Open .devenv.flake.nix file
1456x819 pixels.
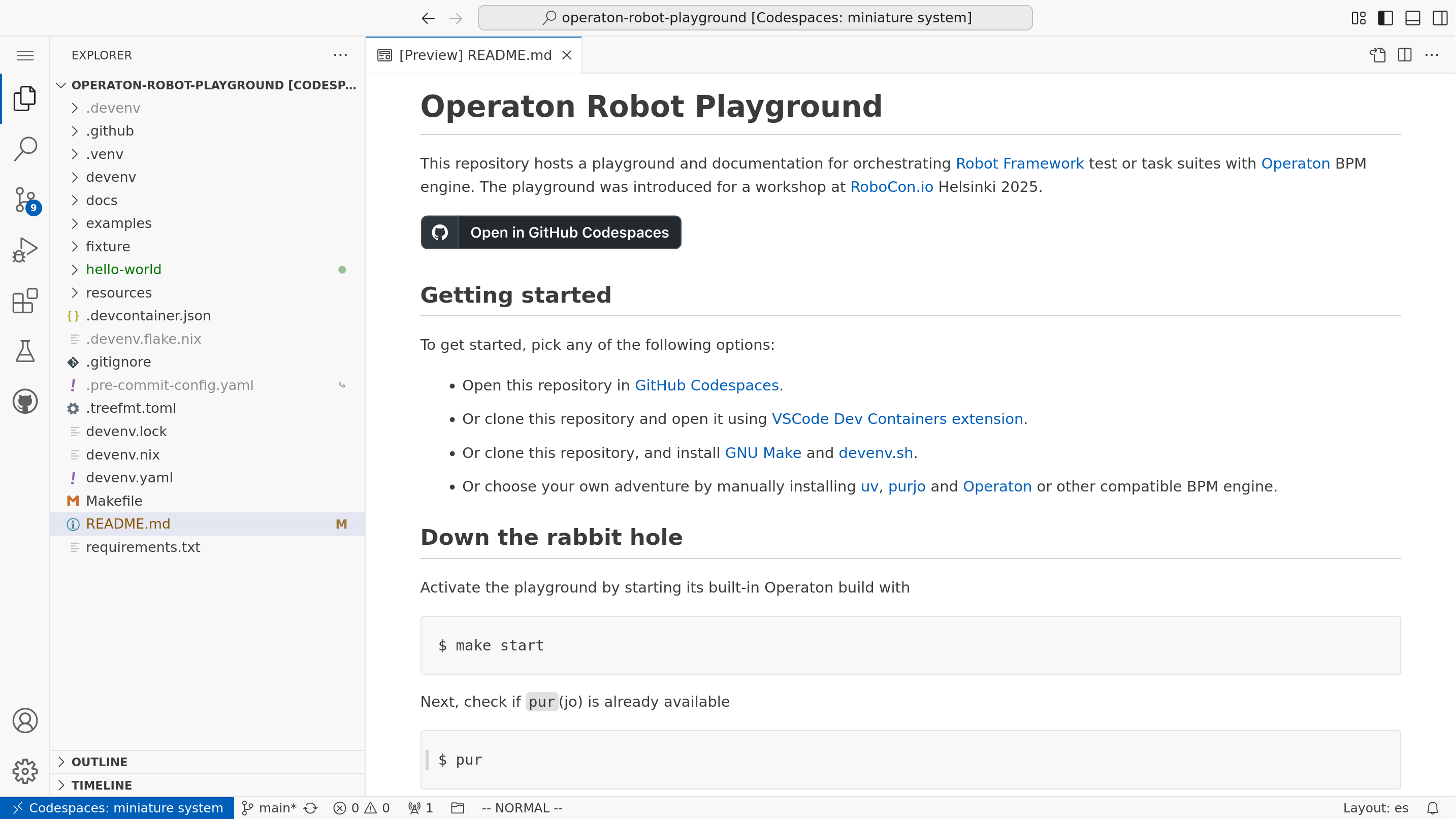click(x=207, y=339)
